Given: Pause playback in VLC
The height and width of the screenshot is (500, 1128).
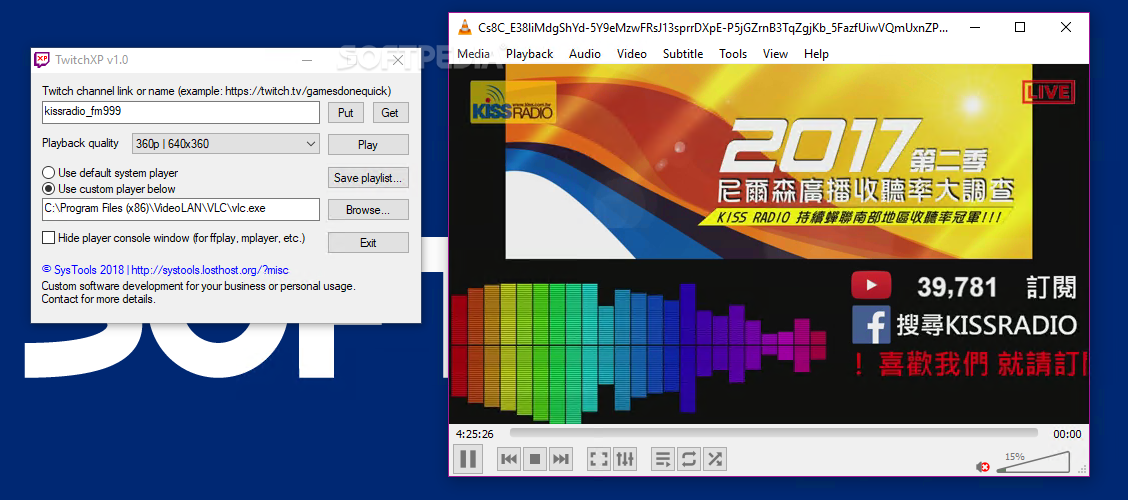Looking at the screenshot, I should [468, 458].
